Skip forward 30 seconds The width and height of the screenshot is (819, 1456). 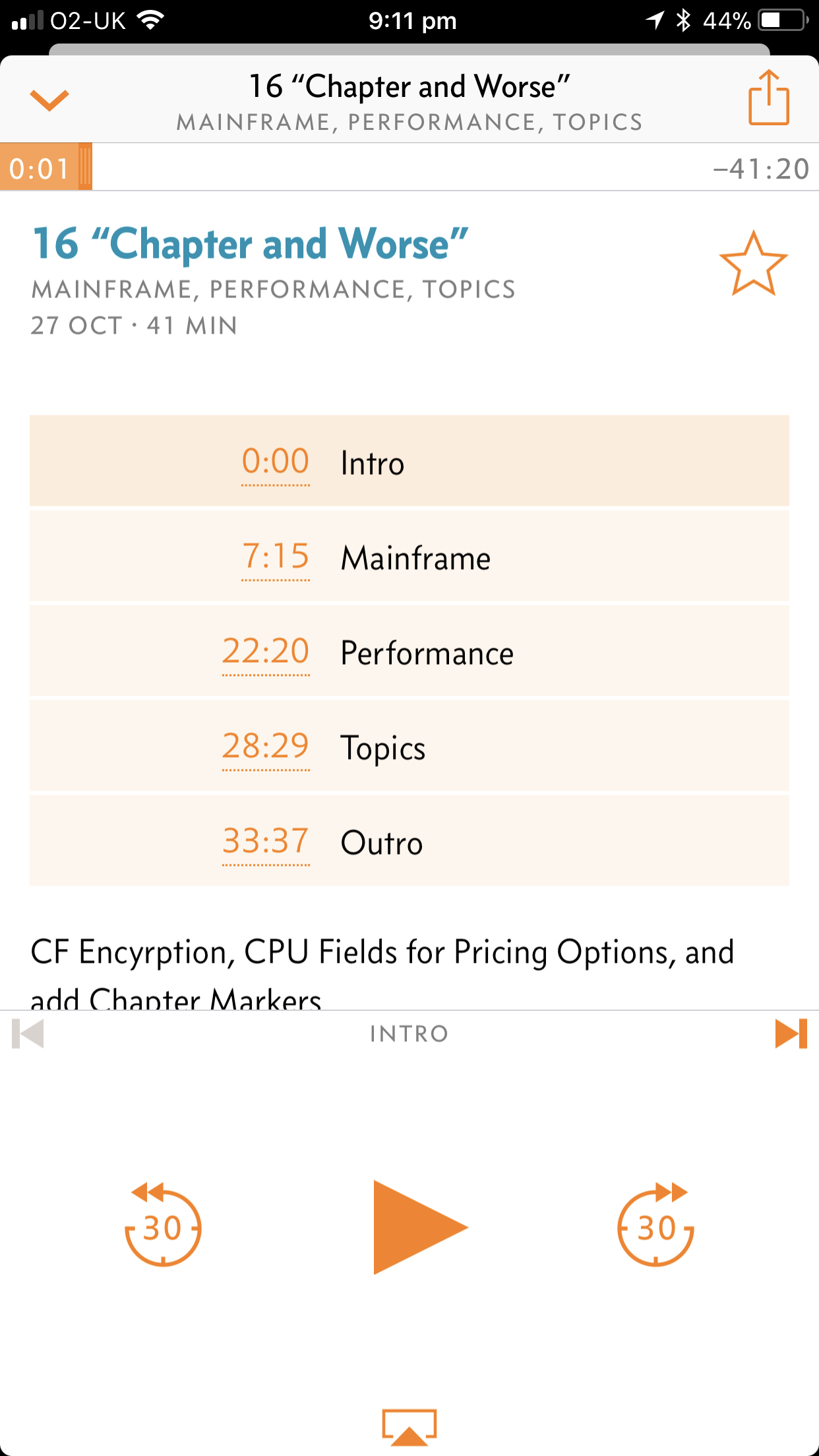pyautogui.click(x=655, y=1227)
